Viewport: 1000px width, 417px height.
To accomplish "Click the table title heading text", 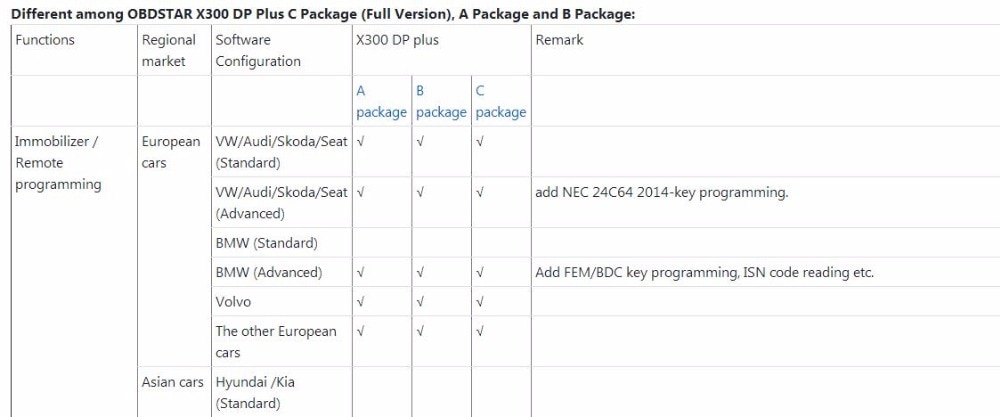I will (322, 14).
